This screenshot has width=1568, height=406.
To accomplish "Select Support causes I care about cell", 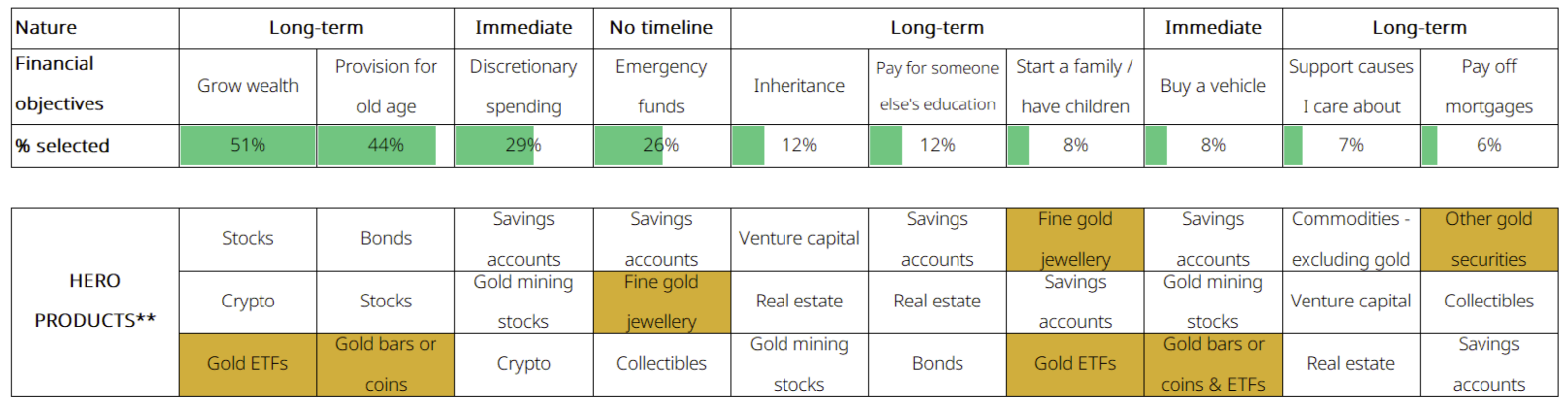I will 1350,86.
